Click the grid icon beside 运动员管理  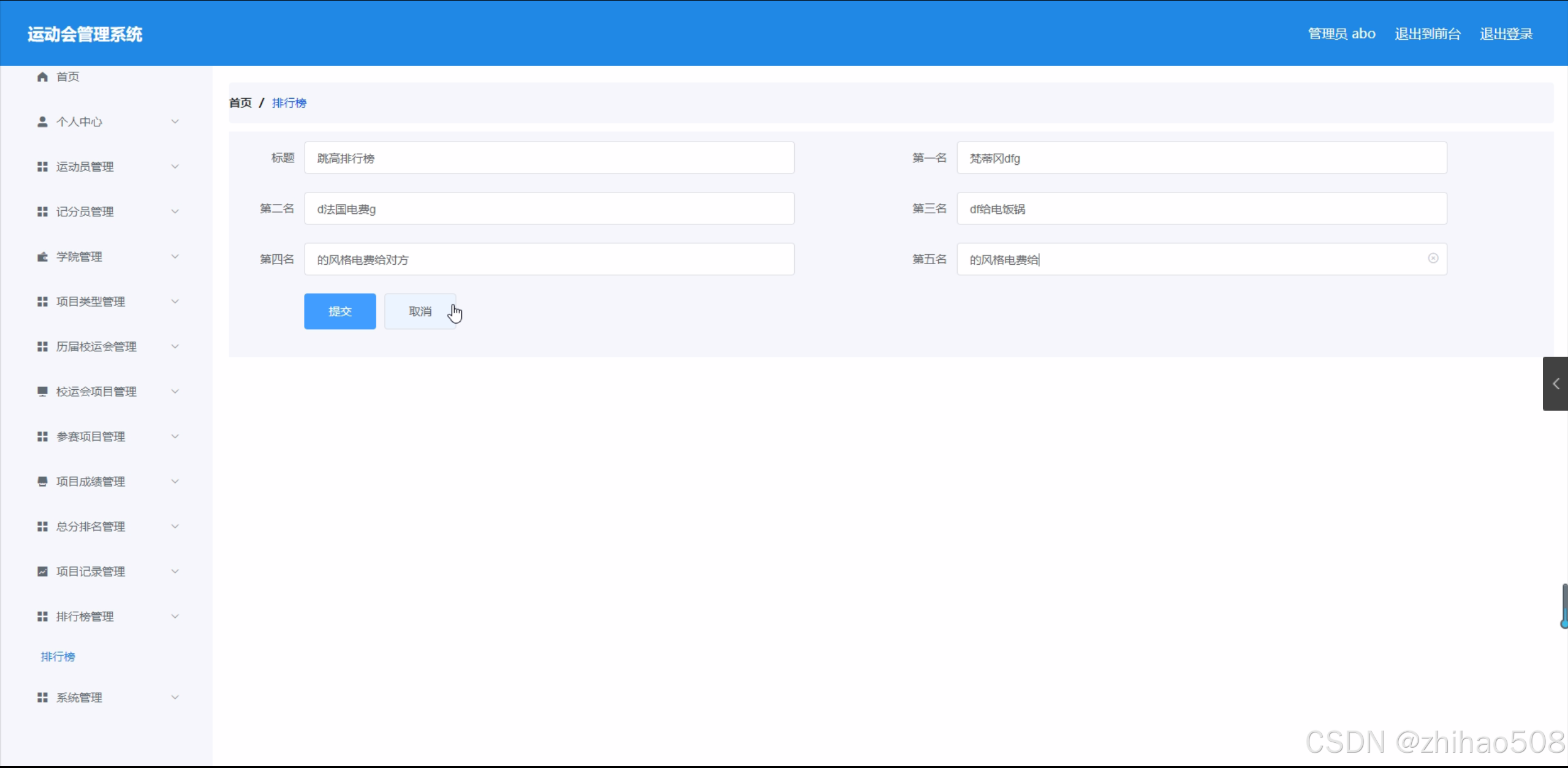pyautogui.click(x=42, y=167)
